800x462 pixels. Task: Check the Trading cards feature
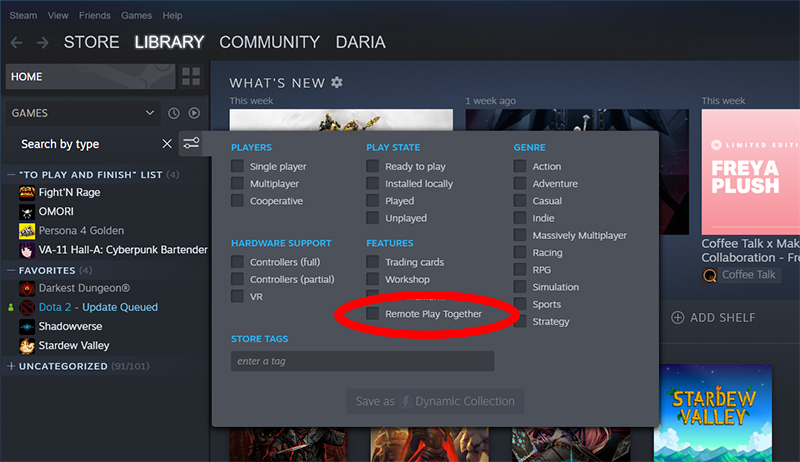[372, 262]
